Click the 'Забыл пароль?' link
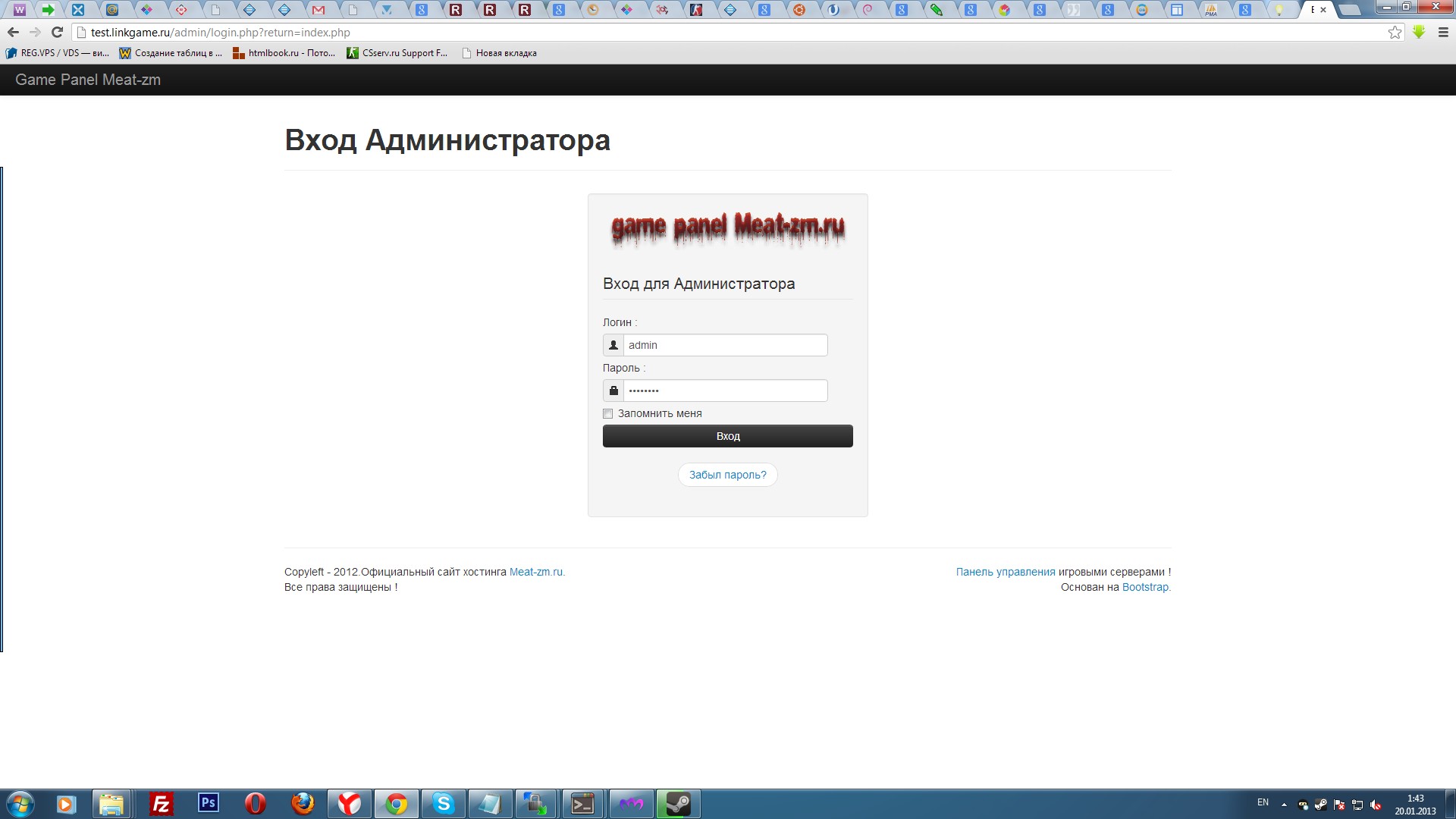 click(x=728, y=475)
